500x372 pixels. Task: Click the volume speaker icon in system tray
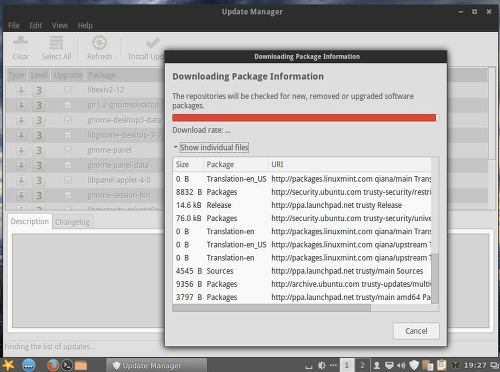click(401, 366)
